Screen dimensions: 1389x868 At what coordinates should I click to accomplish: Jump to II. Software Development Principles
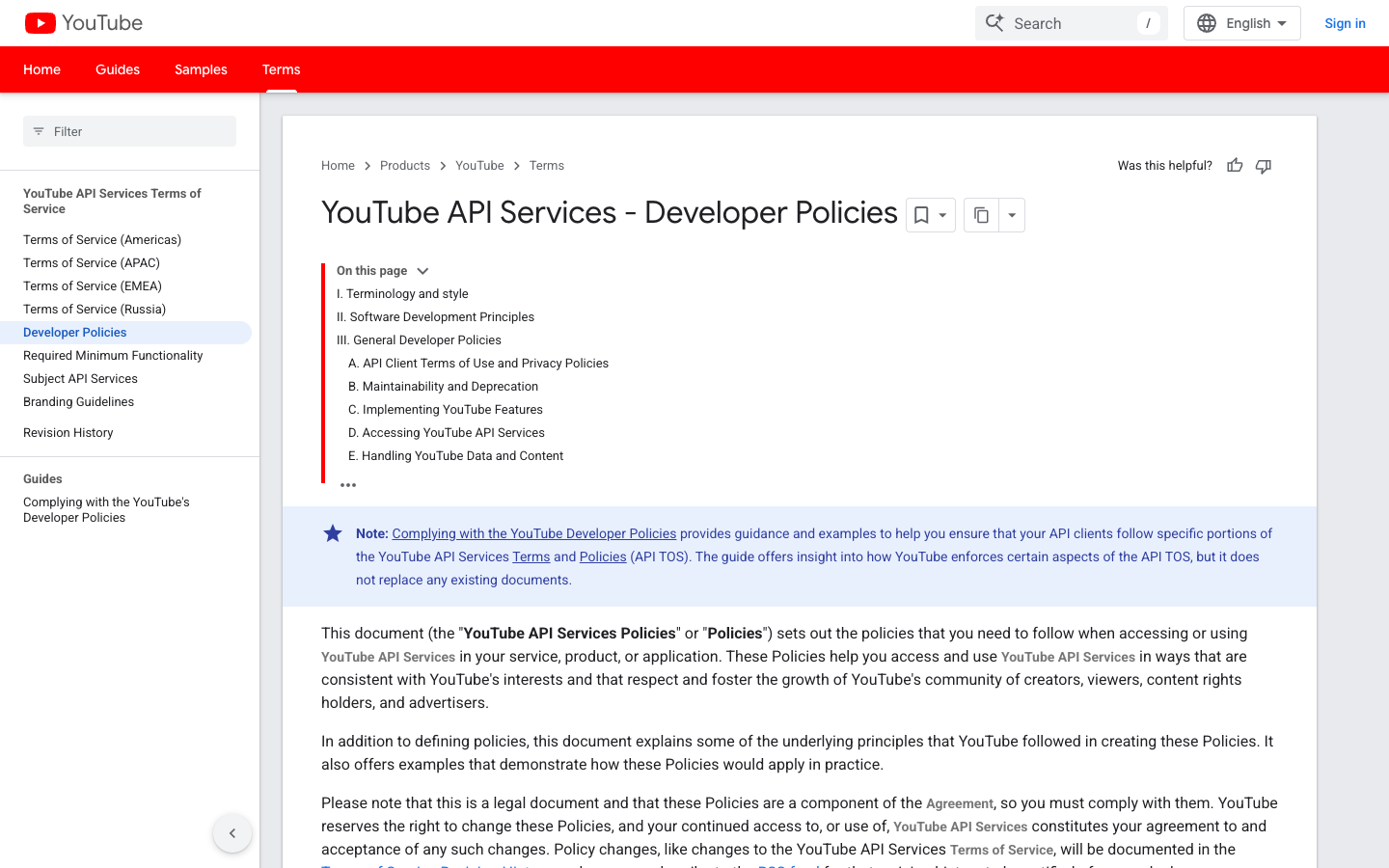(x=435, y=317)
